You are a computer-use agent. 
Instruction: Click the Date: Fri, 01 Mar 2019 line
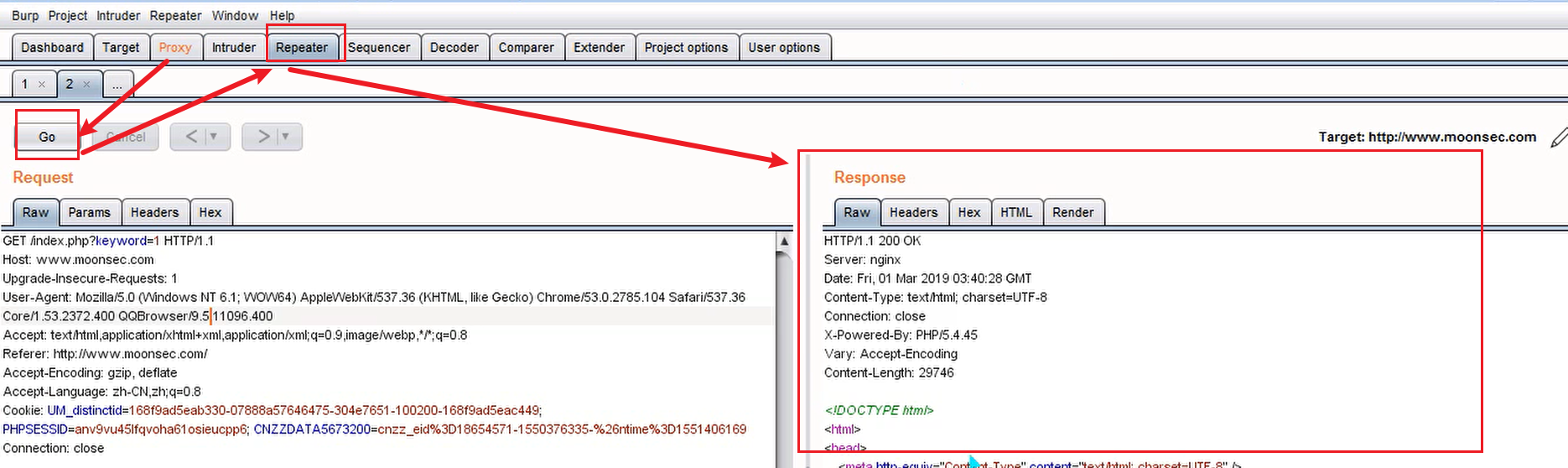pos(927,278)
